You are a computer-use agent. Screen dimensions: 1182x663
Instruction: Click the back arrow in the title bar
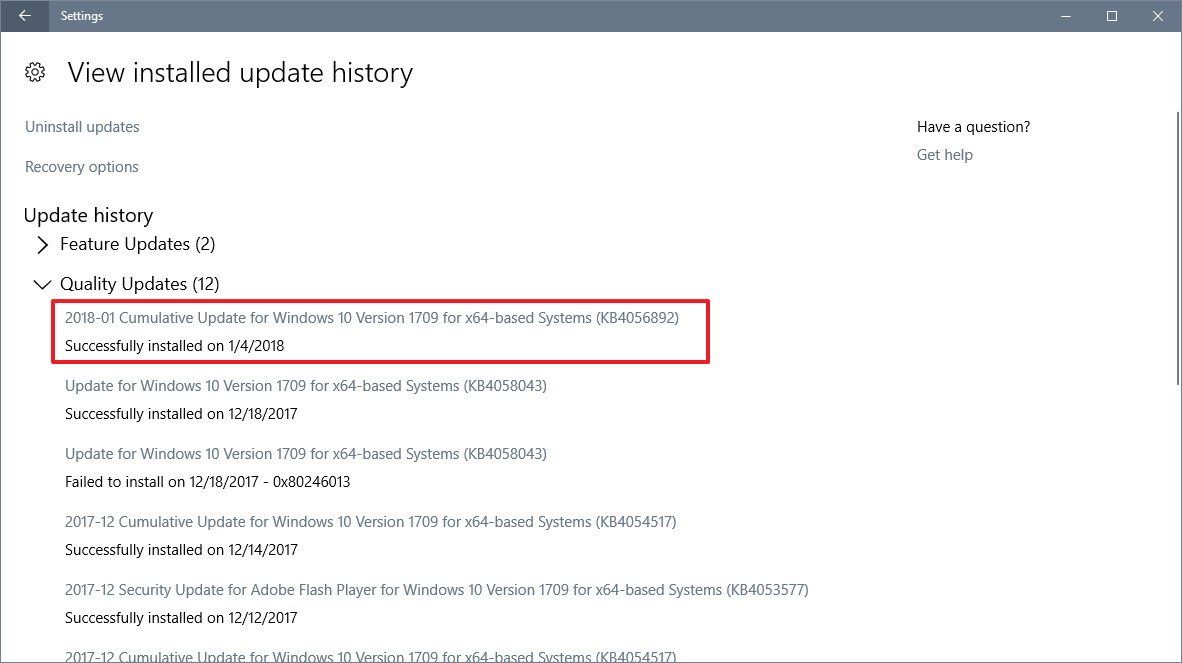(24, 16)
